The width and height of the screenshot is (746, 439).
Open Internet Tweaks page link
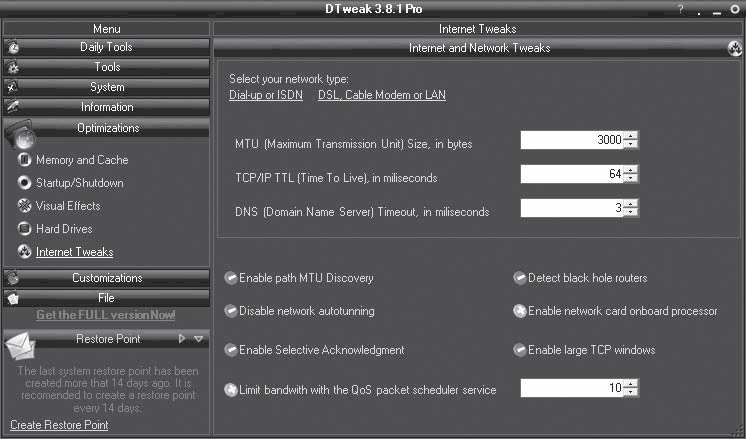pos(75,252)
